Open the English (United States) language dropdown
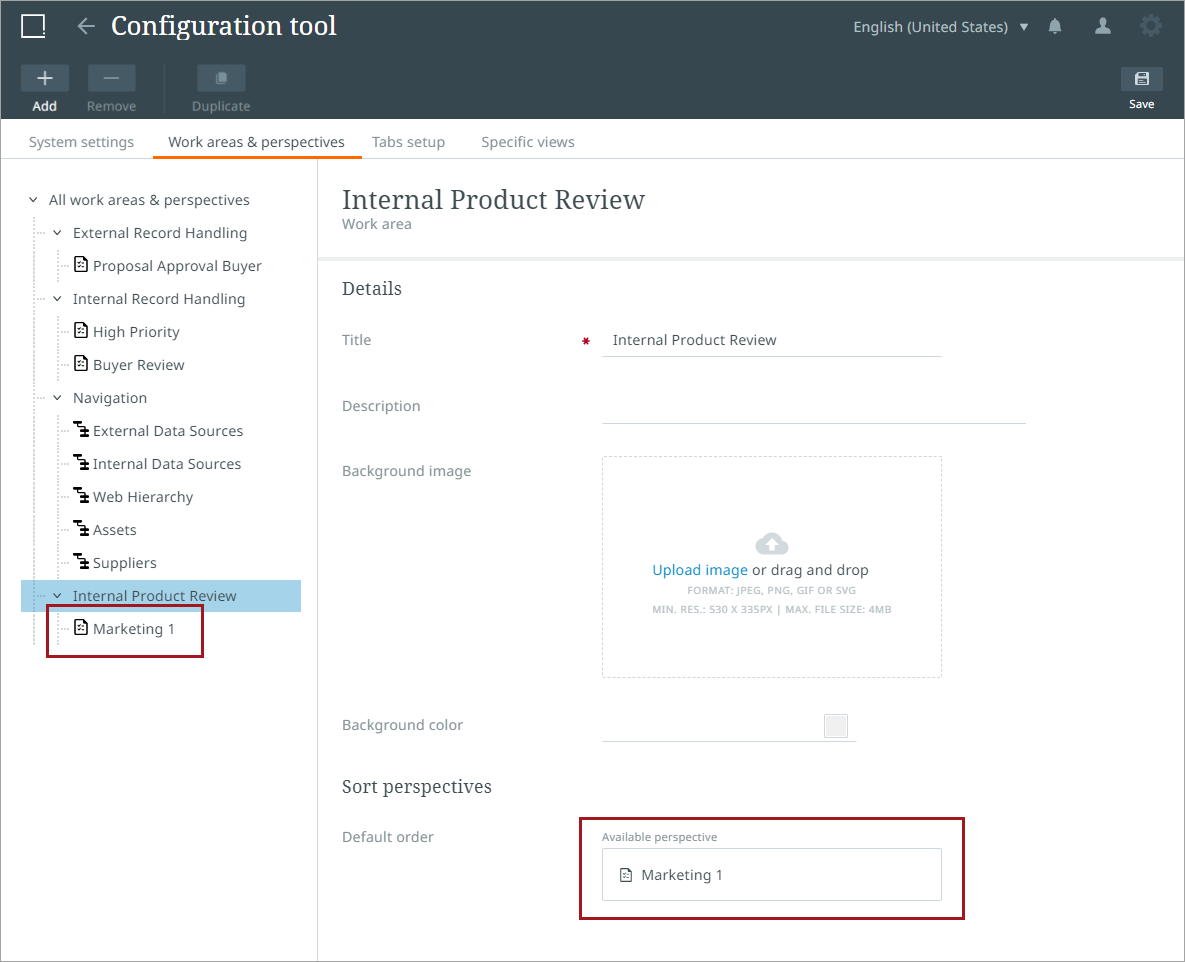This screenshot has width=1185, height=962. 940,27
